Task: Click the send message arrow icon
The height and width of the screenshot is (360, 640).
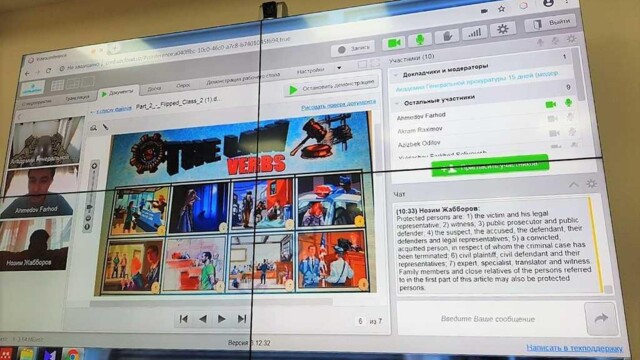Action: coord(600,318)
